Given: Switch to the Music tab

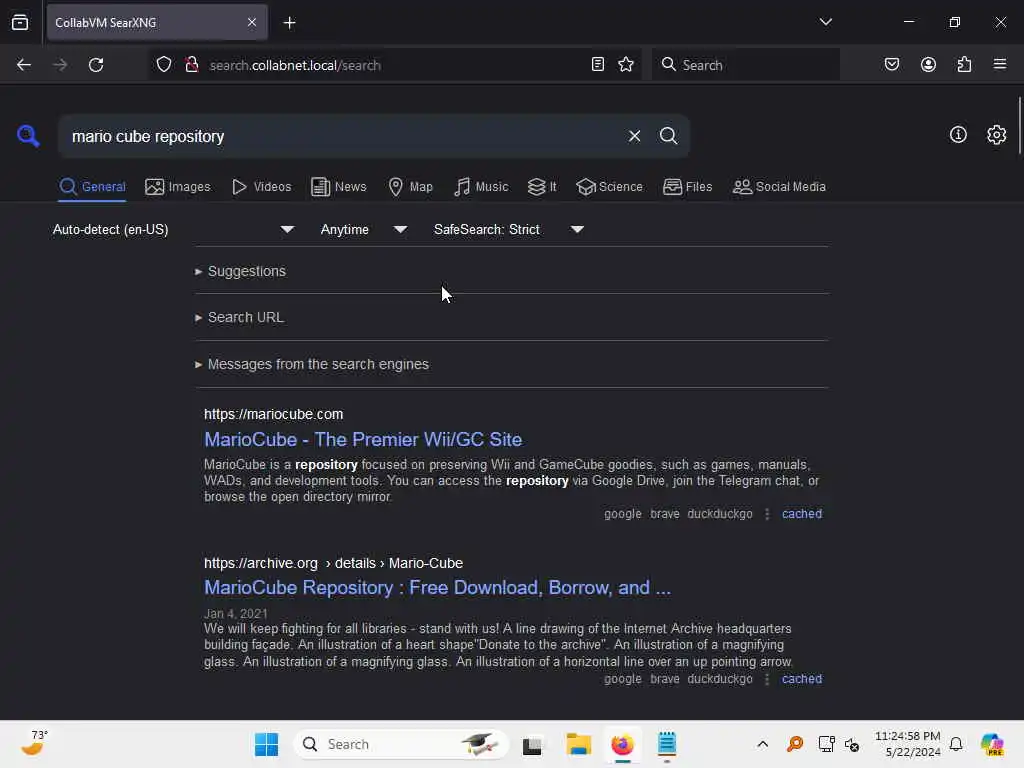Looking at the screenshot, I should click(x=481, y=187).
